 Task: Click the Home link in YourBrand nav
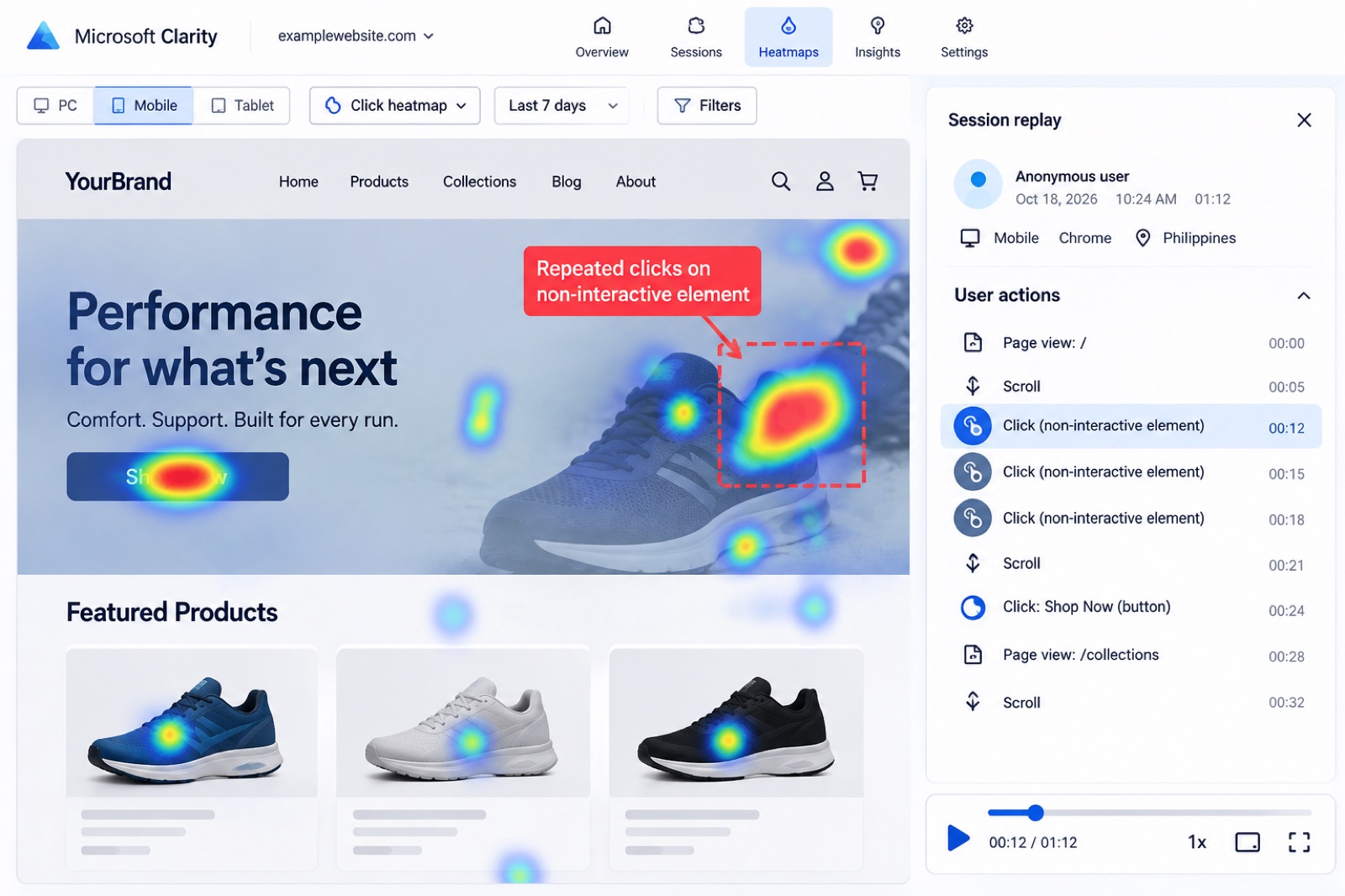point(298,182)
